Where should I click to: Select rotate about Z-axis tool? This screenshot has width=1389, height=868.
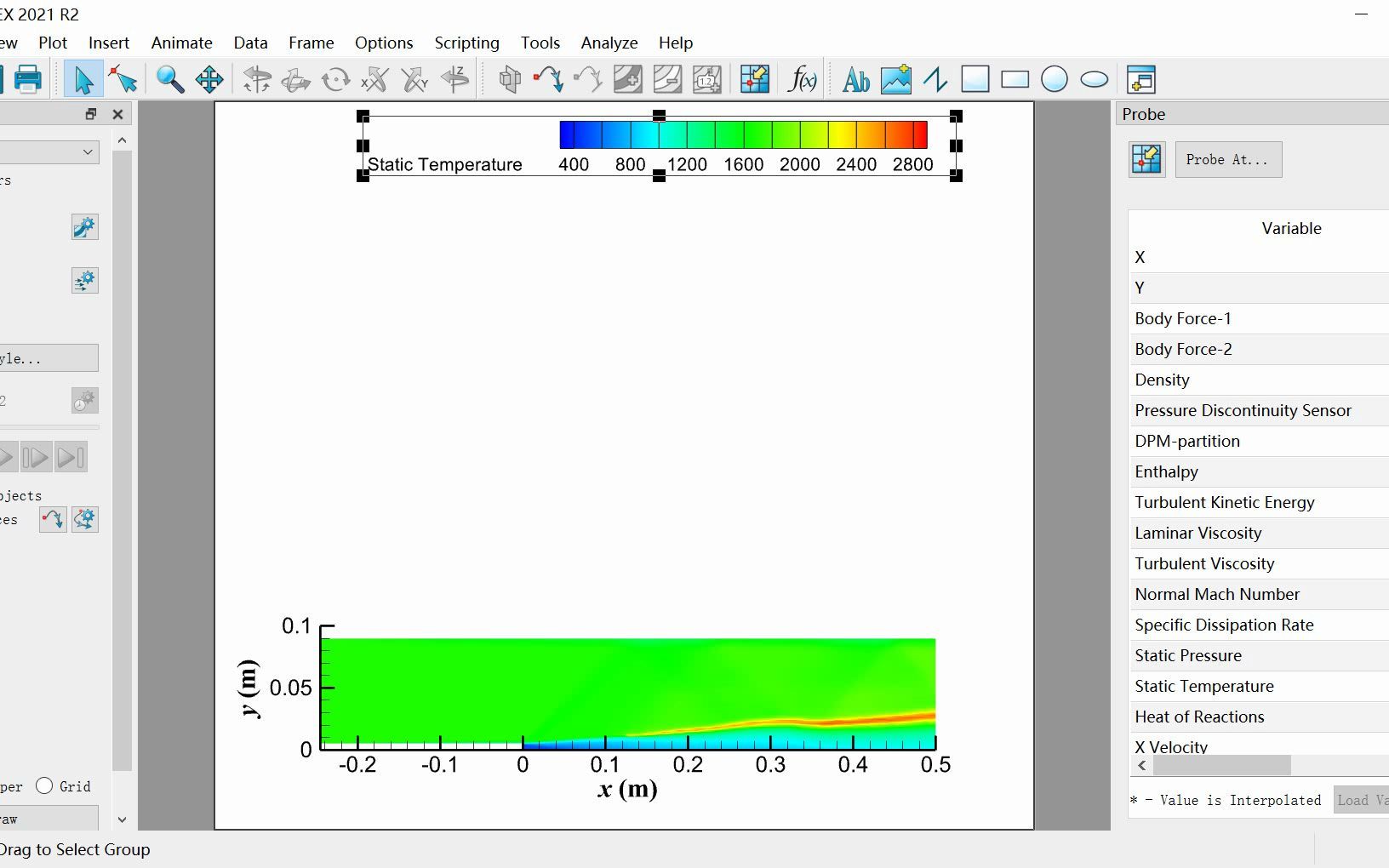[455, 79]
